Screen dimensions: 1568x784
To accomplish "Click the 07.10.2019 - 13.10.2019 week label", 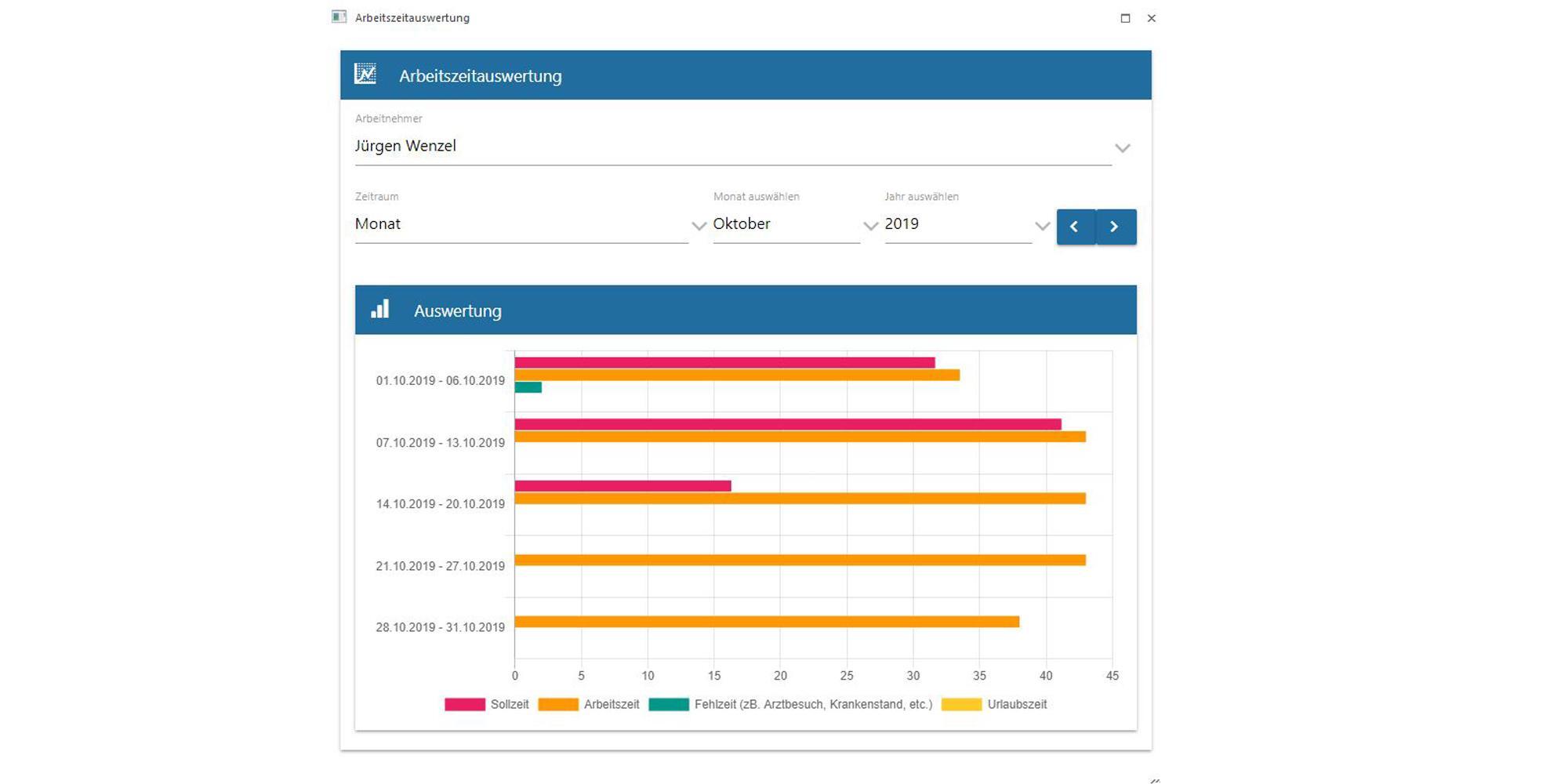I will [441, 443].
